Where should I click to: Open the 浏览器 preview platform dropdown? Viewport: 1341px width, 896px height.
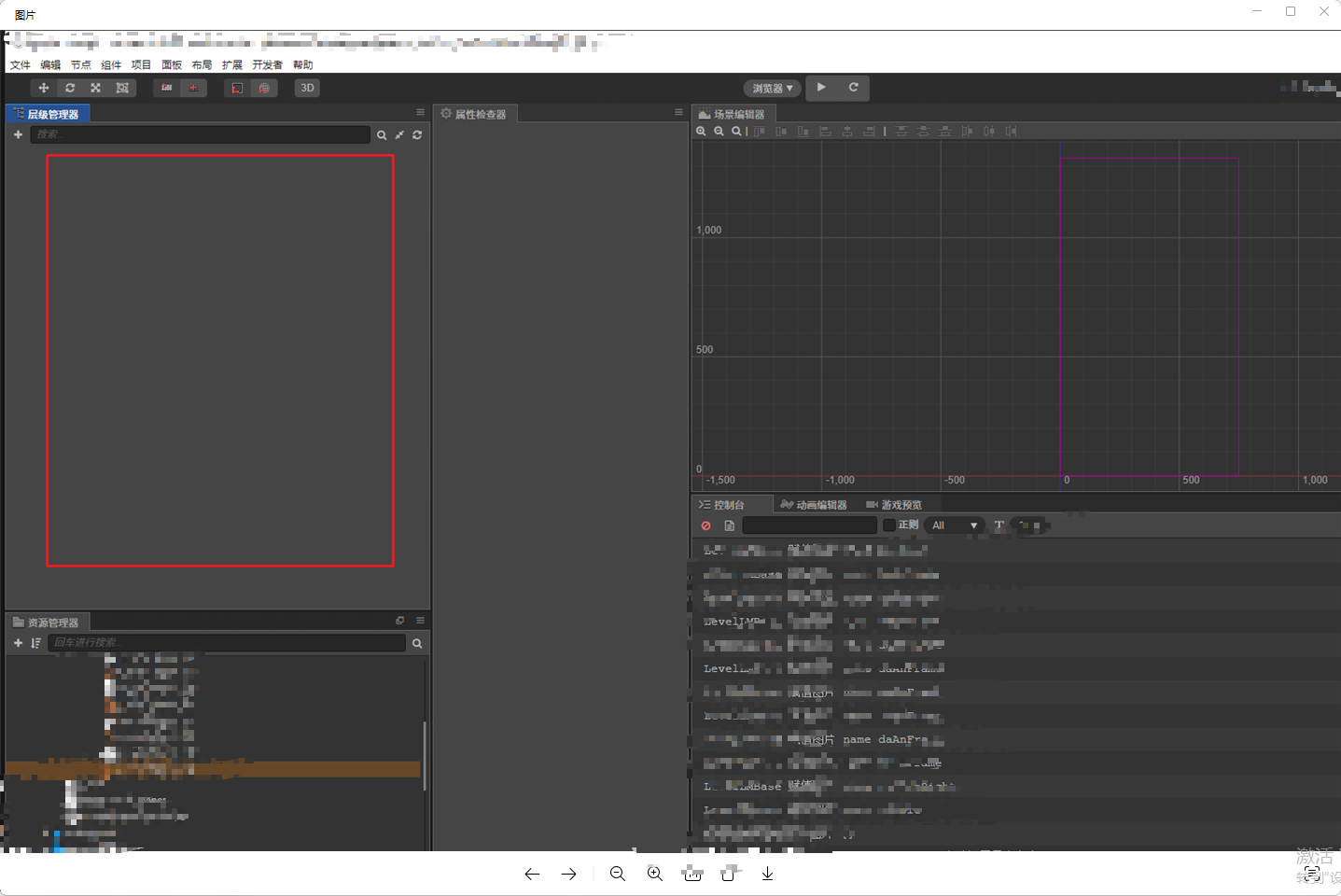(773, 89)
